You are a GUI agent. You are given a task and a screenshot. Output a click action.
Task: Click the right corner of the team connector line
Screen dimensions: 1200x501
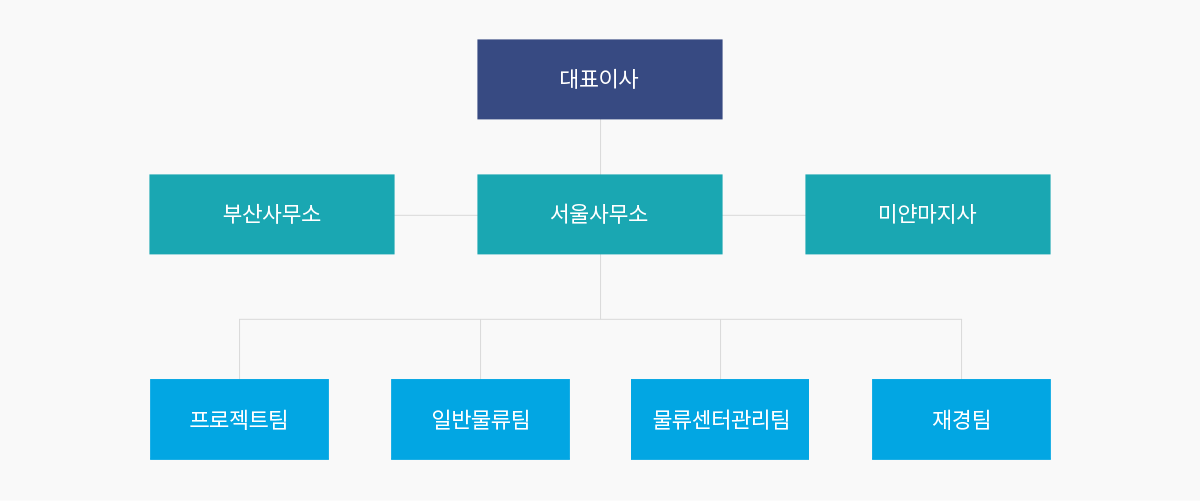coord(961,319)
